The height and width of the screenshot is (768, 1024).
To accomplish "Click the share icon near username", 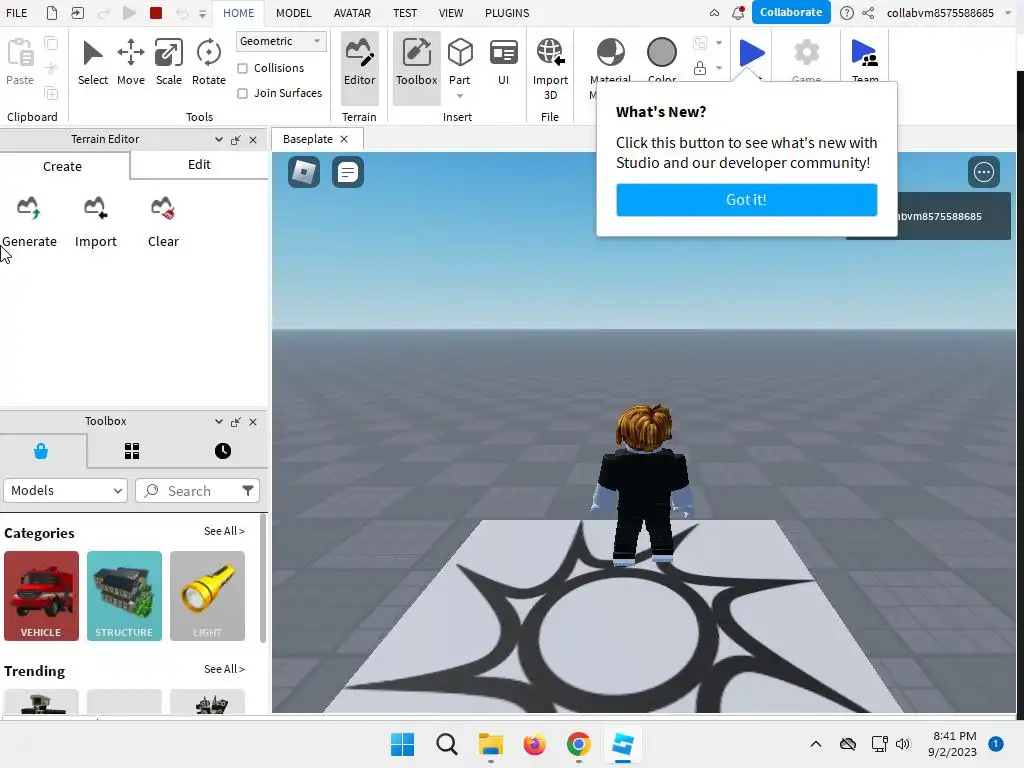I will tap(868, 12).
